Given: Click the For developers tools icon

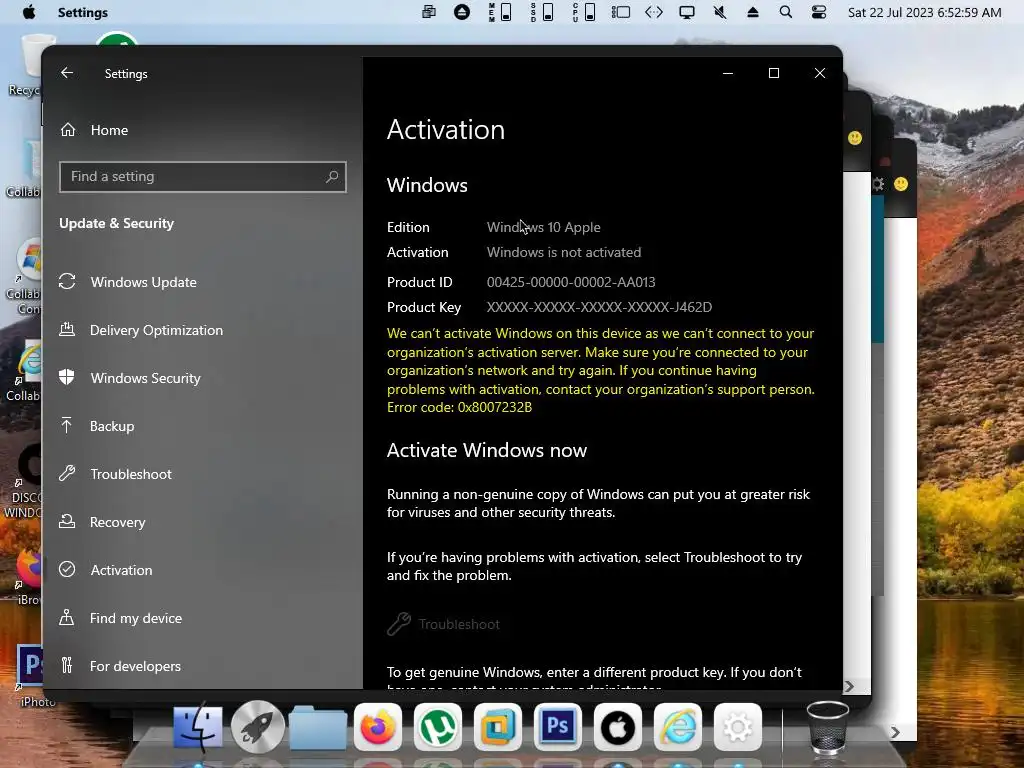Looking at the screenshot, I should point(67,665).
